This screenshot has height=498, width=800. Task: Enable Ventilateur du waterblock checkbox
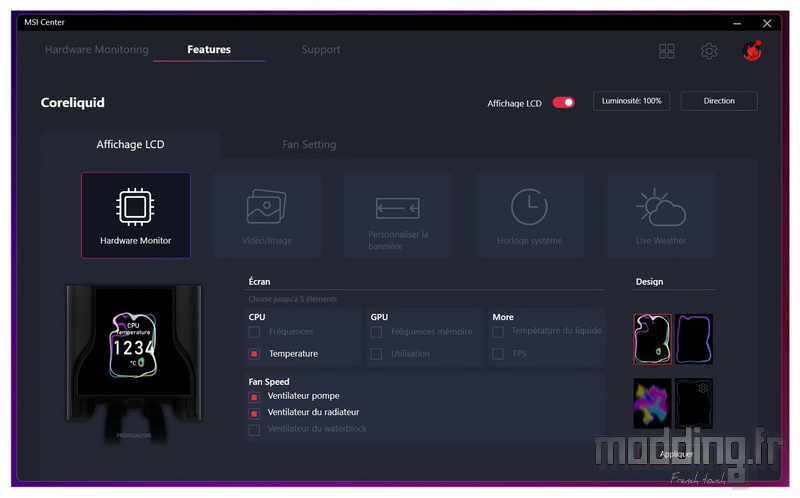point(254,430)
